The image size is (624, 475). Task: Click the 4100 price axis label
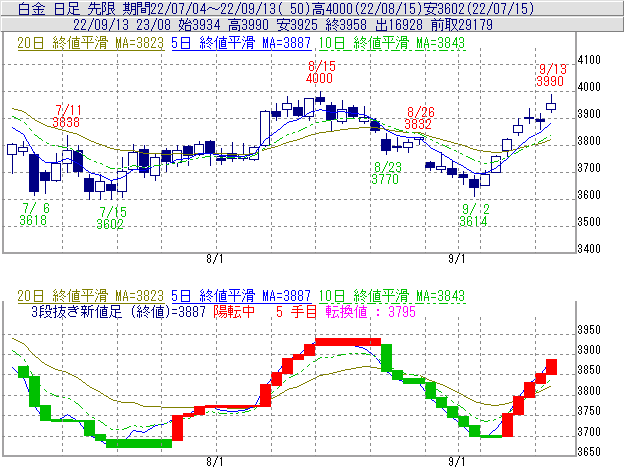pyautogui.click(x=589, y=60)
